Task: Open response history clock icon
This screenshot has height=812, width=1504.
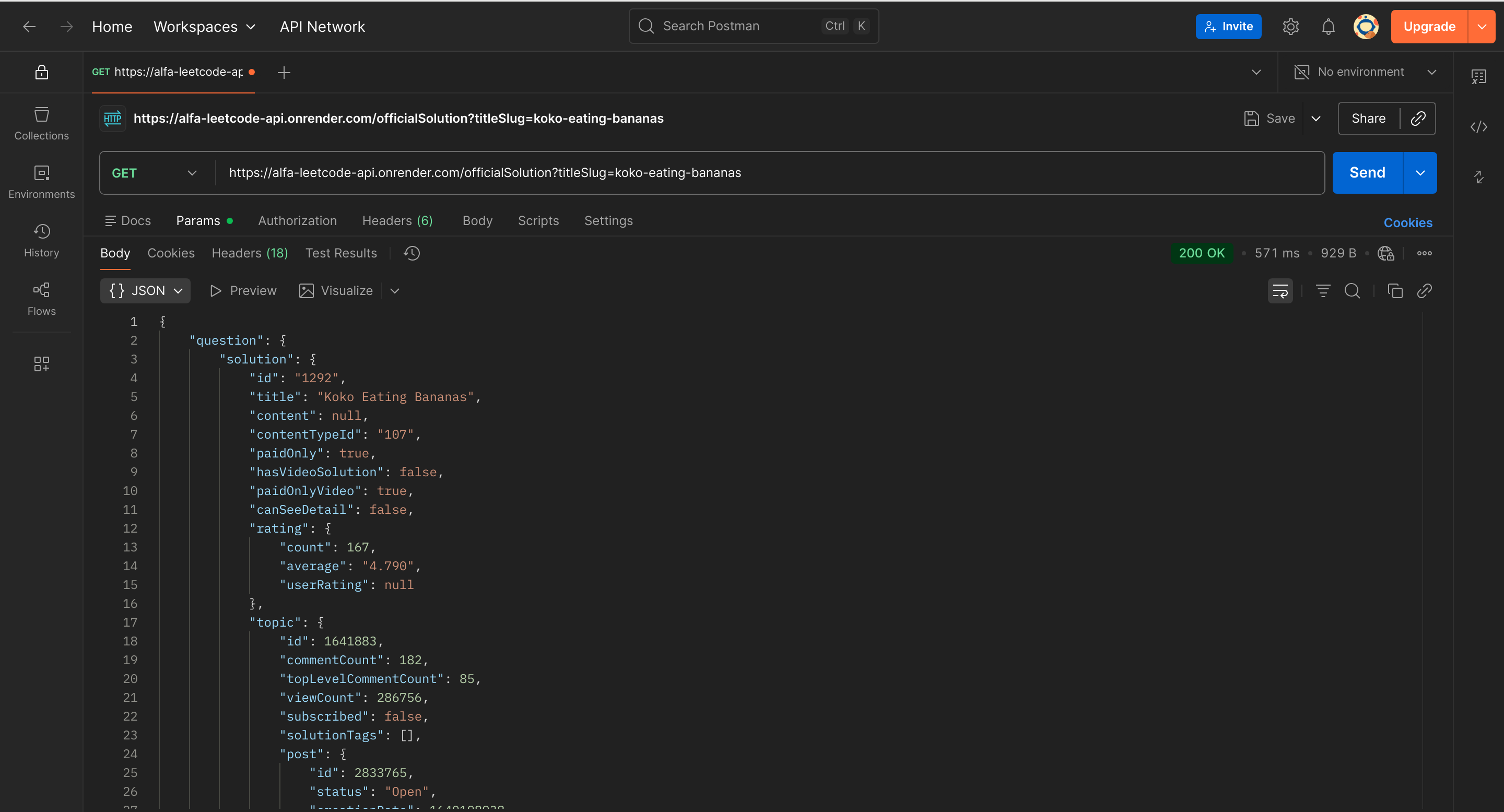Action: 412,253
